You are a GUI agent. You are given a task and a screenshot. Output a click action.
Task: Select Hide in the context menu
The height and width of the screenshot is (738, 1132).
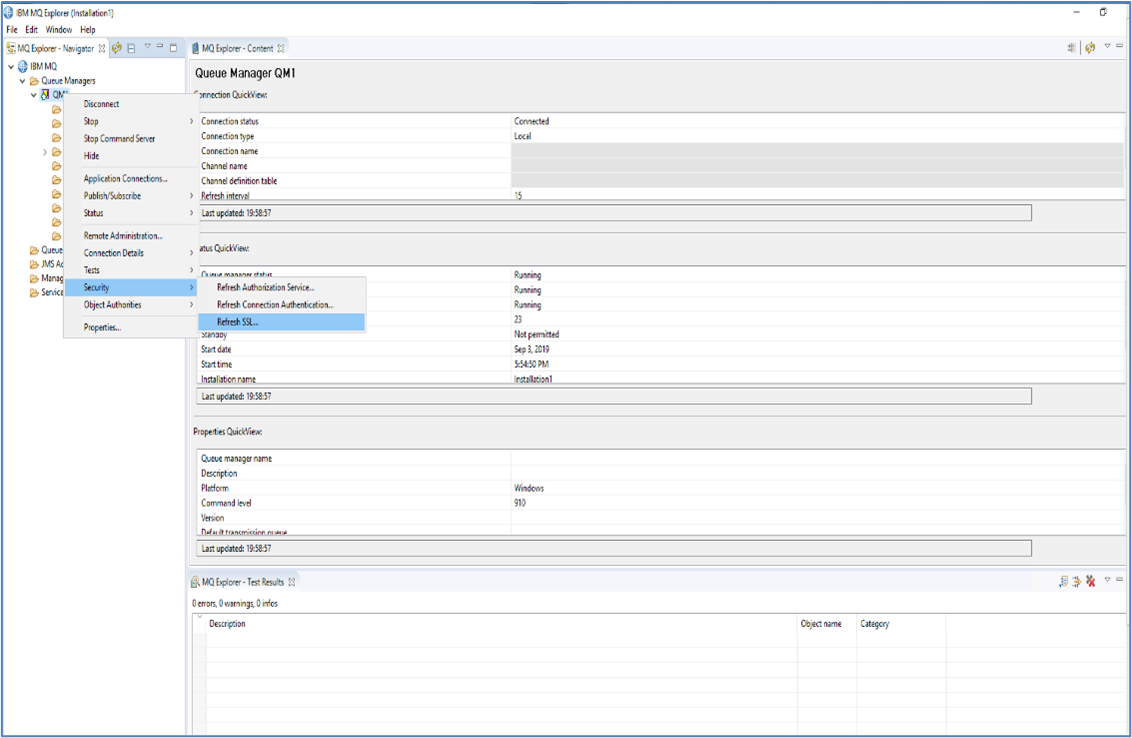coord(131,156)
